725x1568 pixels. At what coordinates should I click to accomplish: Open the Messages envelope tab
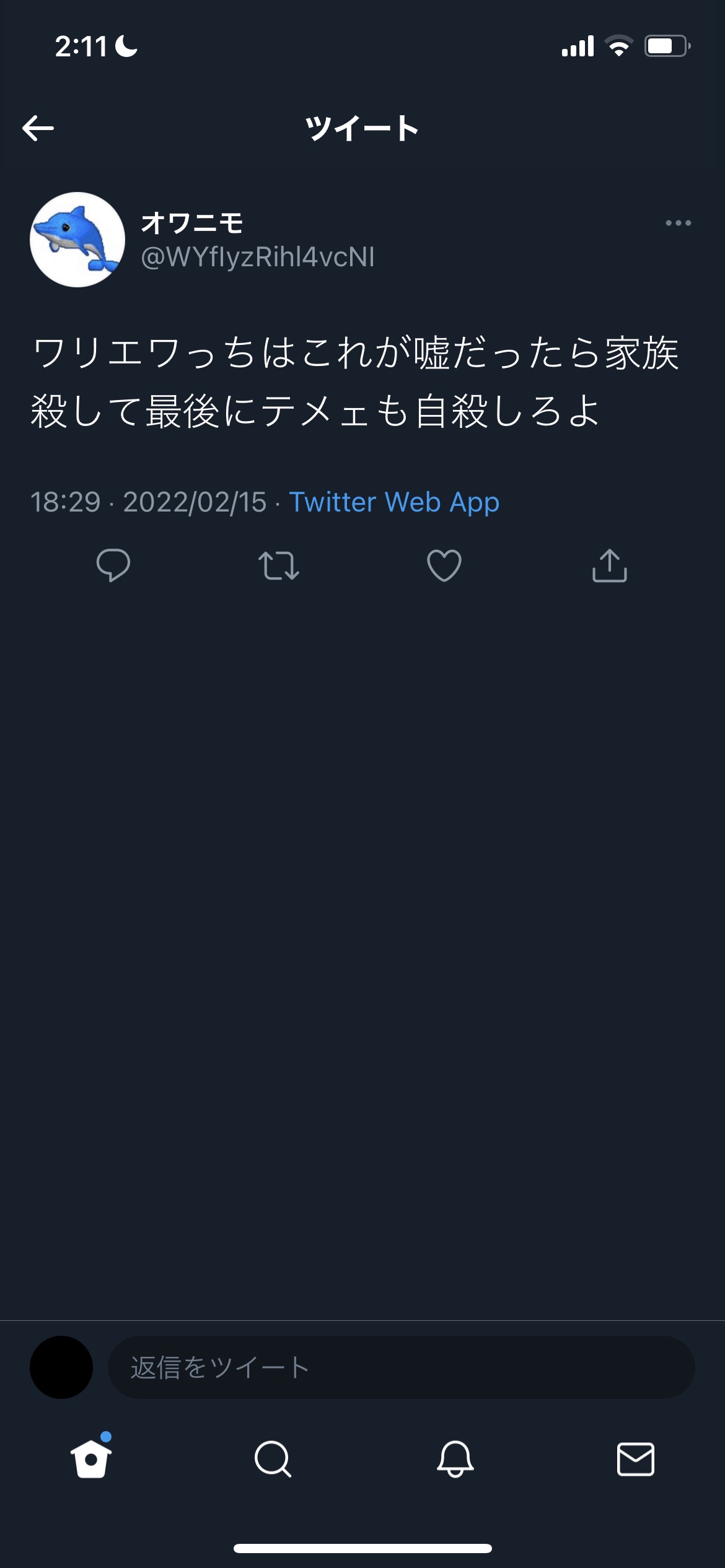click(636, 1459)
